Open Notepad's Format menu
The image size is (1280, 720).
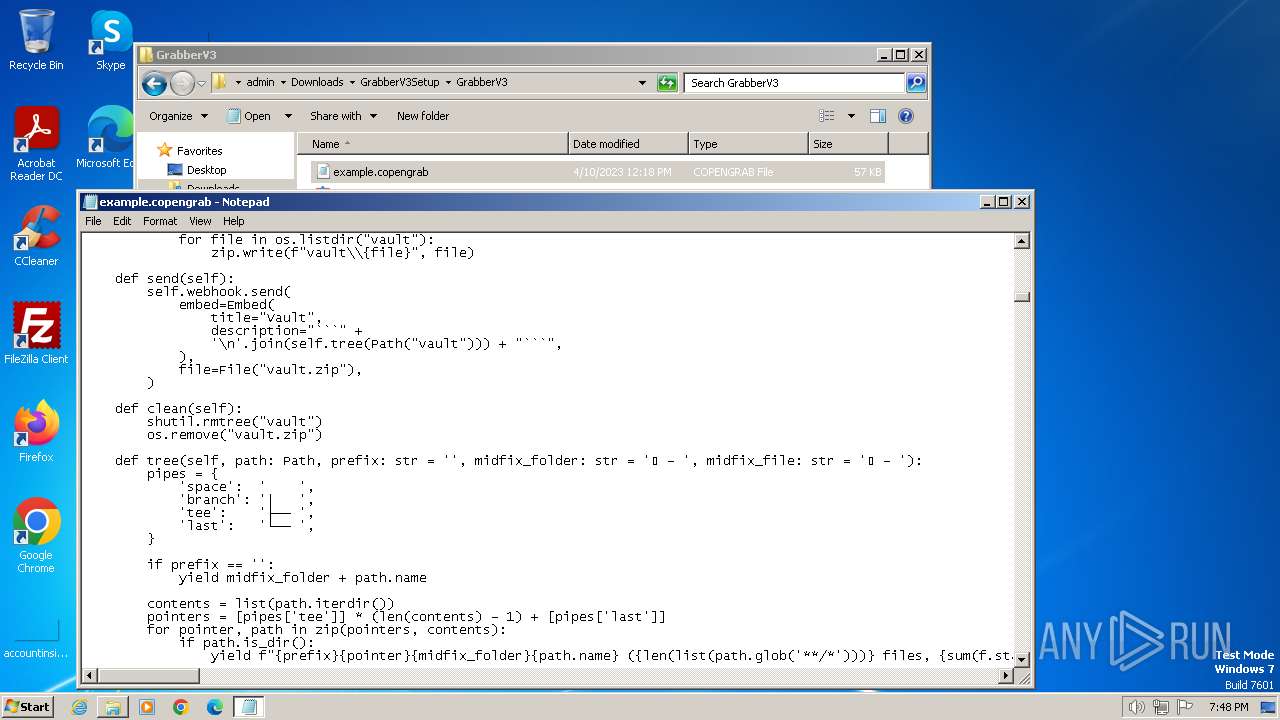coord(160,221)
